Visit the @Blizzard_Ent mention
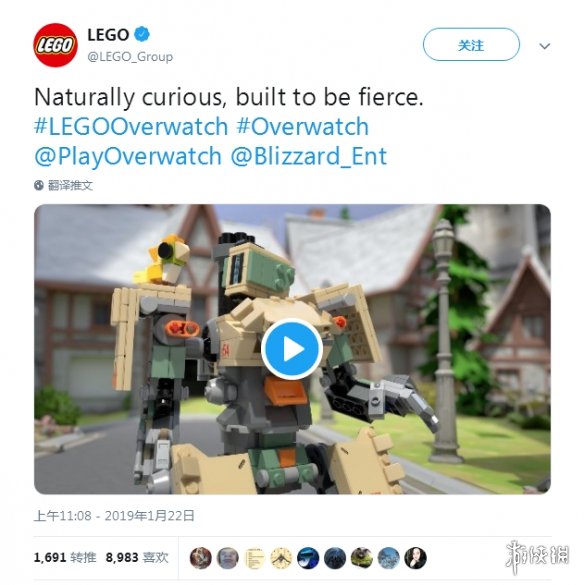This screenshot has width=584, height=585. (309, 156)
